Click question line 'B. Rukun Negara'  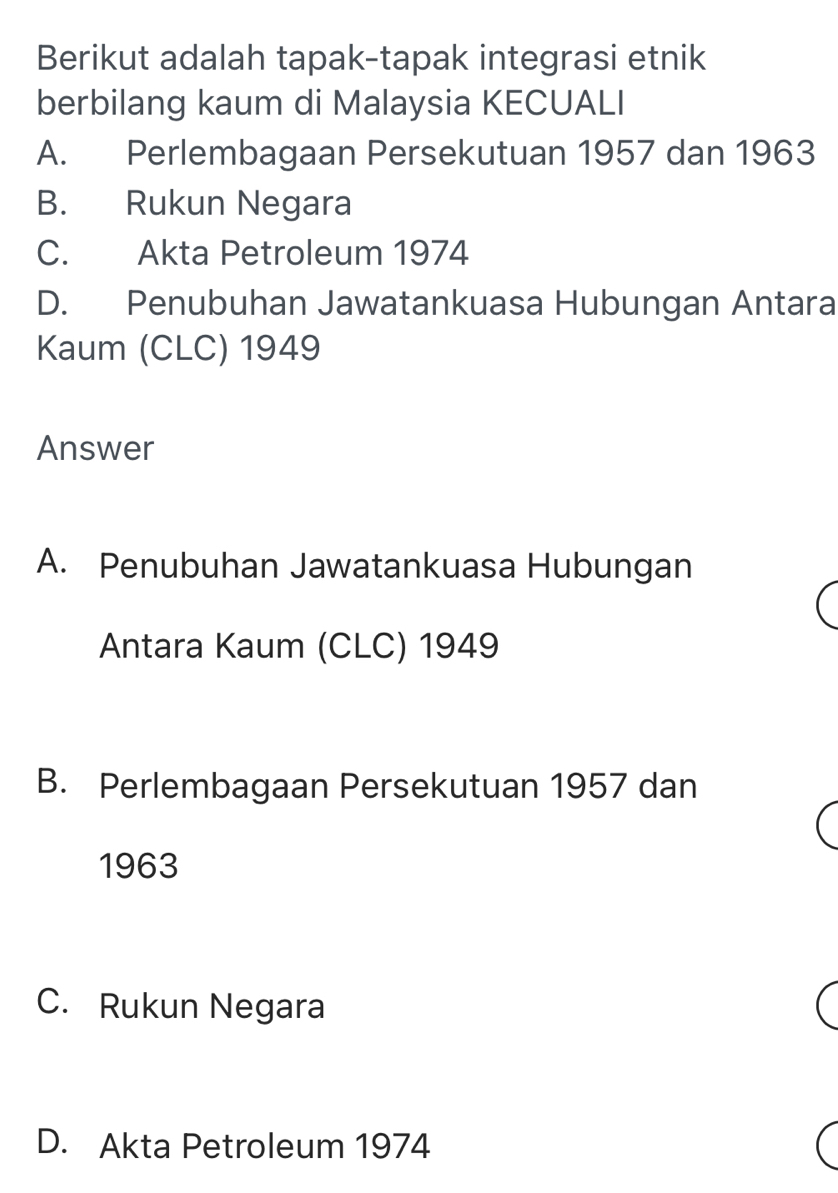click(193, 204)
